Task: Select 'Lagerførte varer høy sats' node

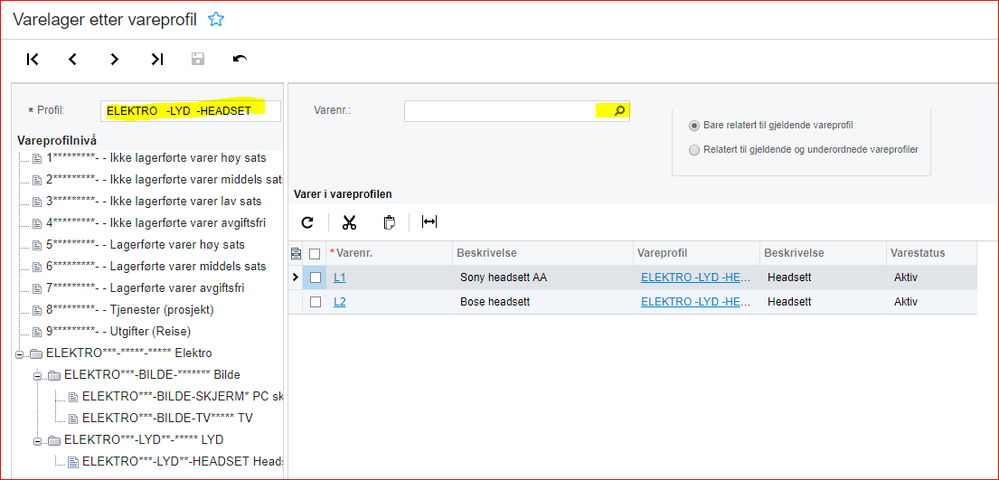Action: 146,244
